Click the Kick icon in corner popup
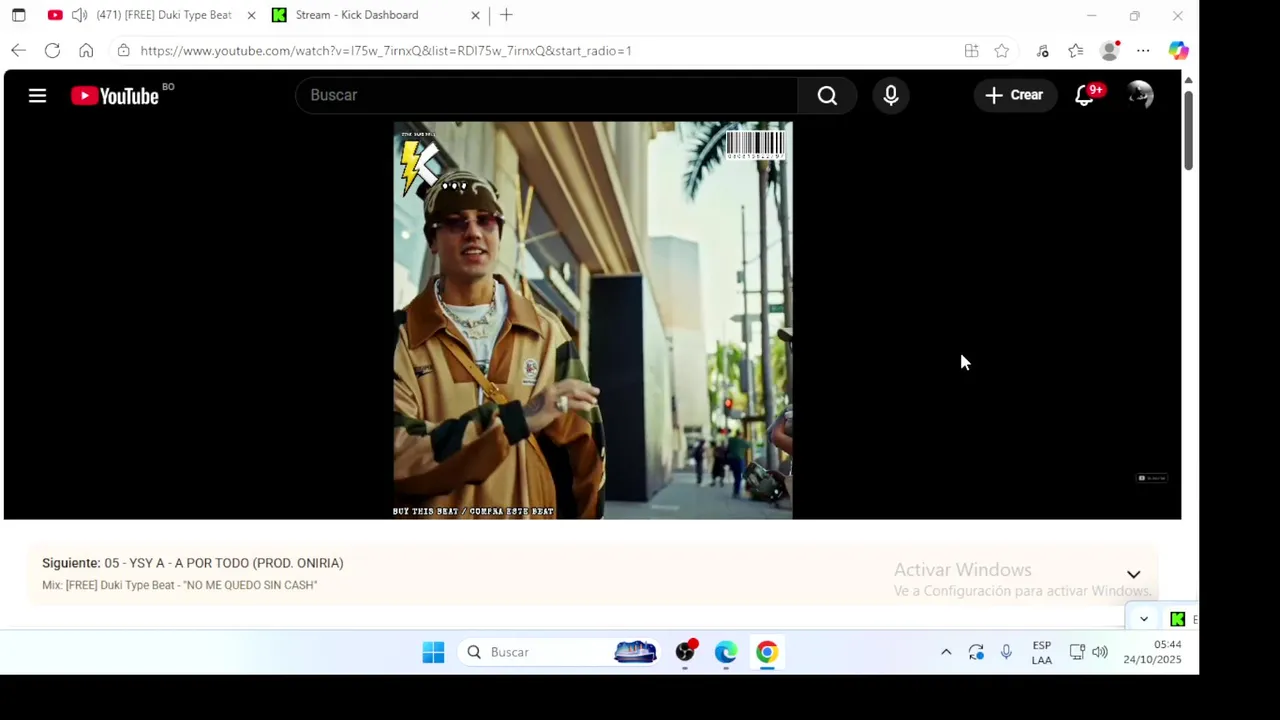 [1178, 619]
